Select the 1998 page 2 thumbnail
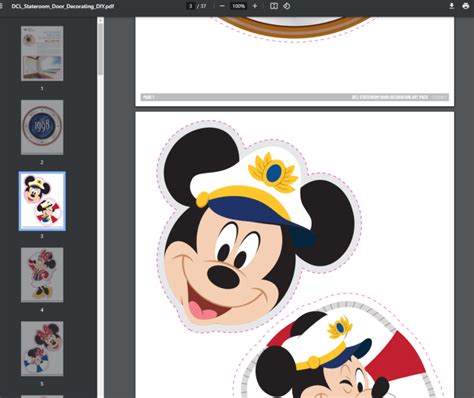 (42, 127)
